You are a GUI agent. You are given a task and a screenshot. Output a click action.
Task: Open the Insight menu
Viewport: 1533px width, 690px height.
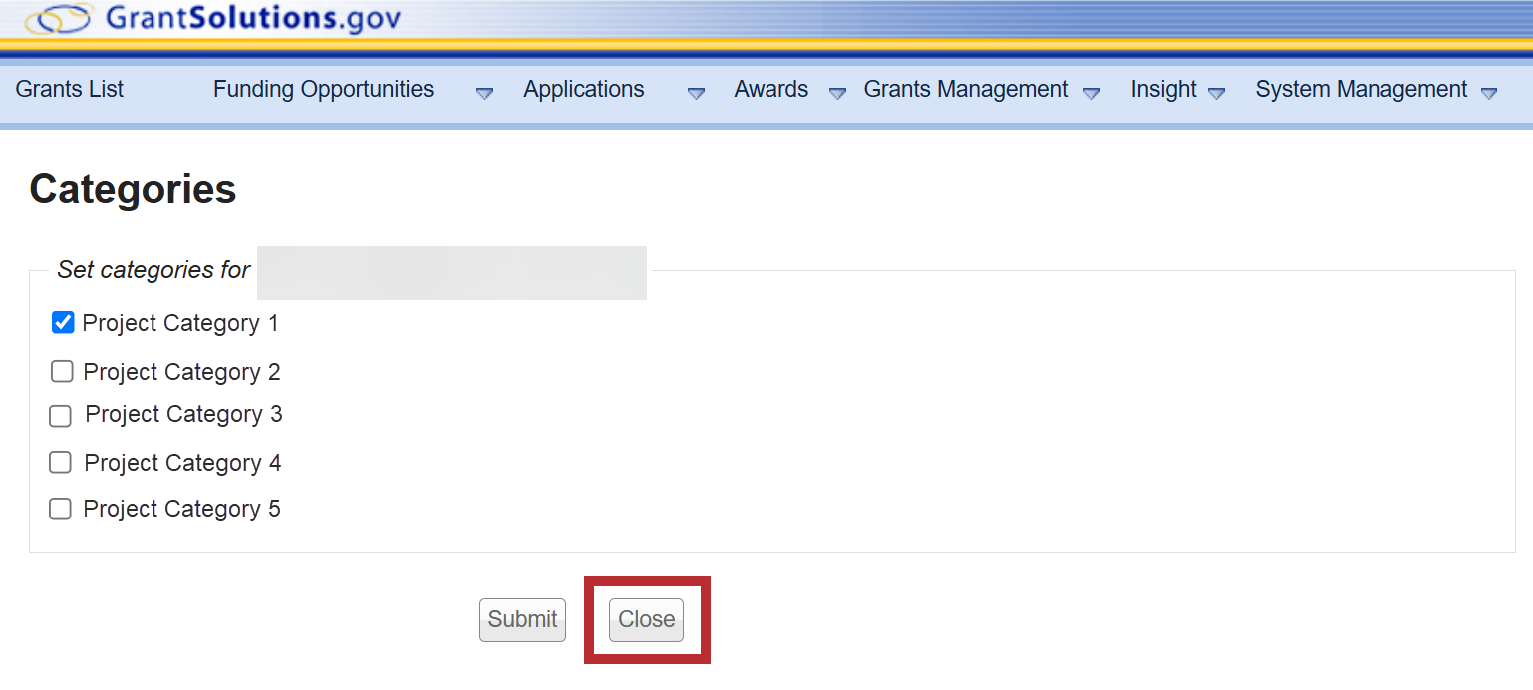pyautogui.click(x=1163, y=90)
